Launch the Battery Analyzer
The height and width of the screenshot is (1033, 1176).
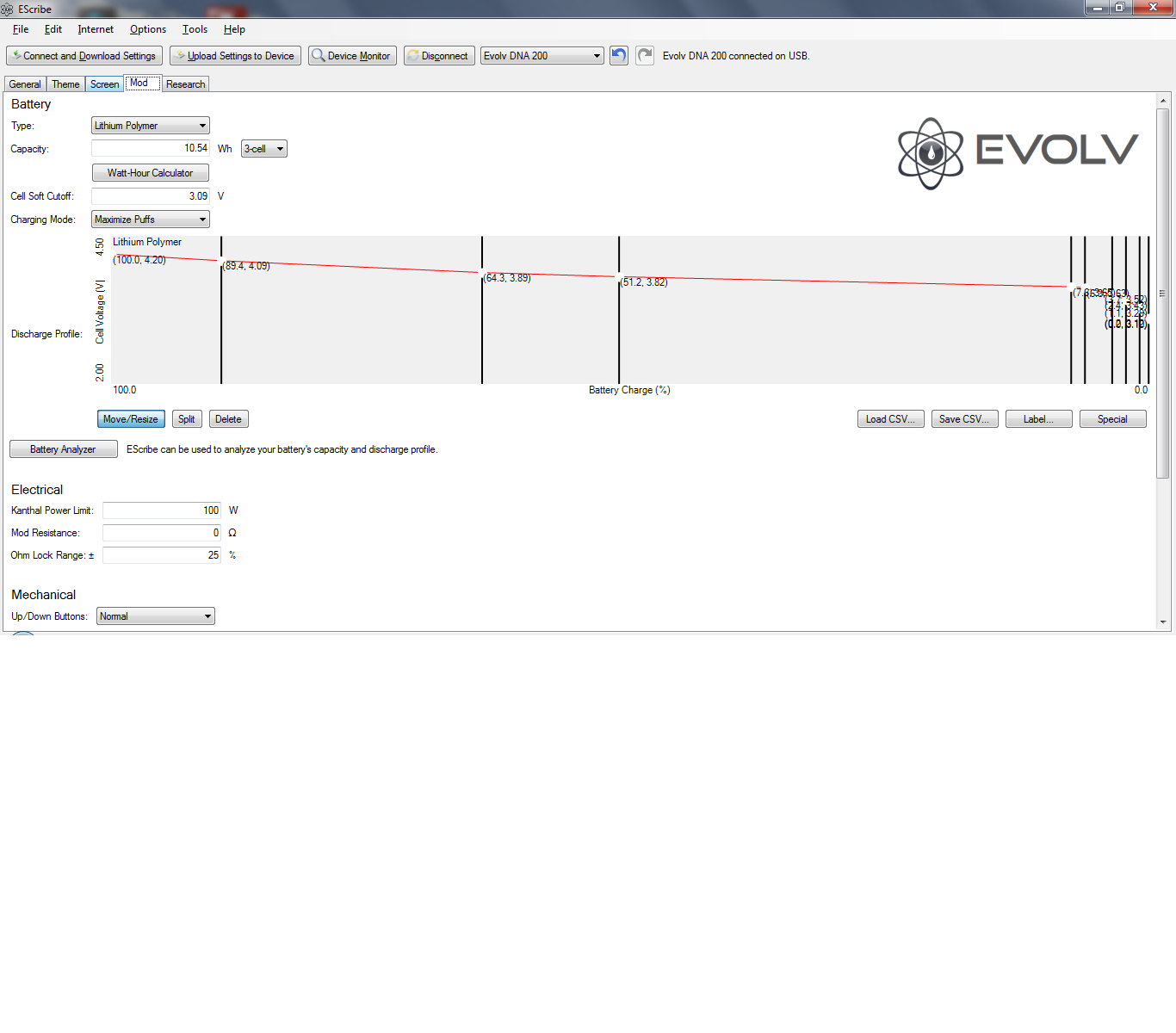coord(63,449)
